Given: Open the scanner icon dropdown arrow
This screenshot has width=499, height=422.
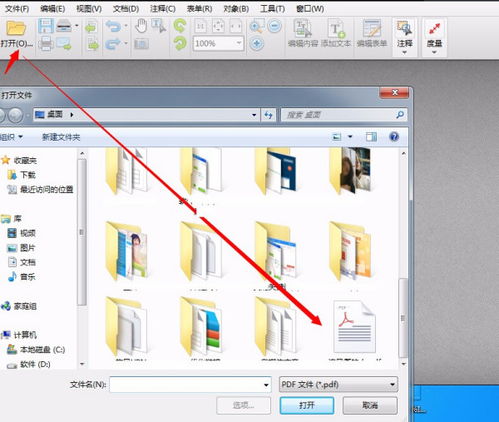Looking at the screenshot, I should tap(77, 26).
